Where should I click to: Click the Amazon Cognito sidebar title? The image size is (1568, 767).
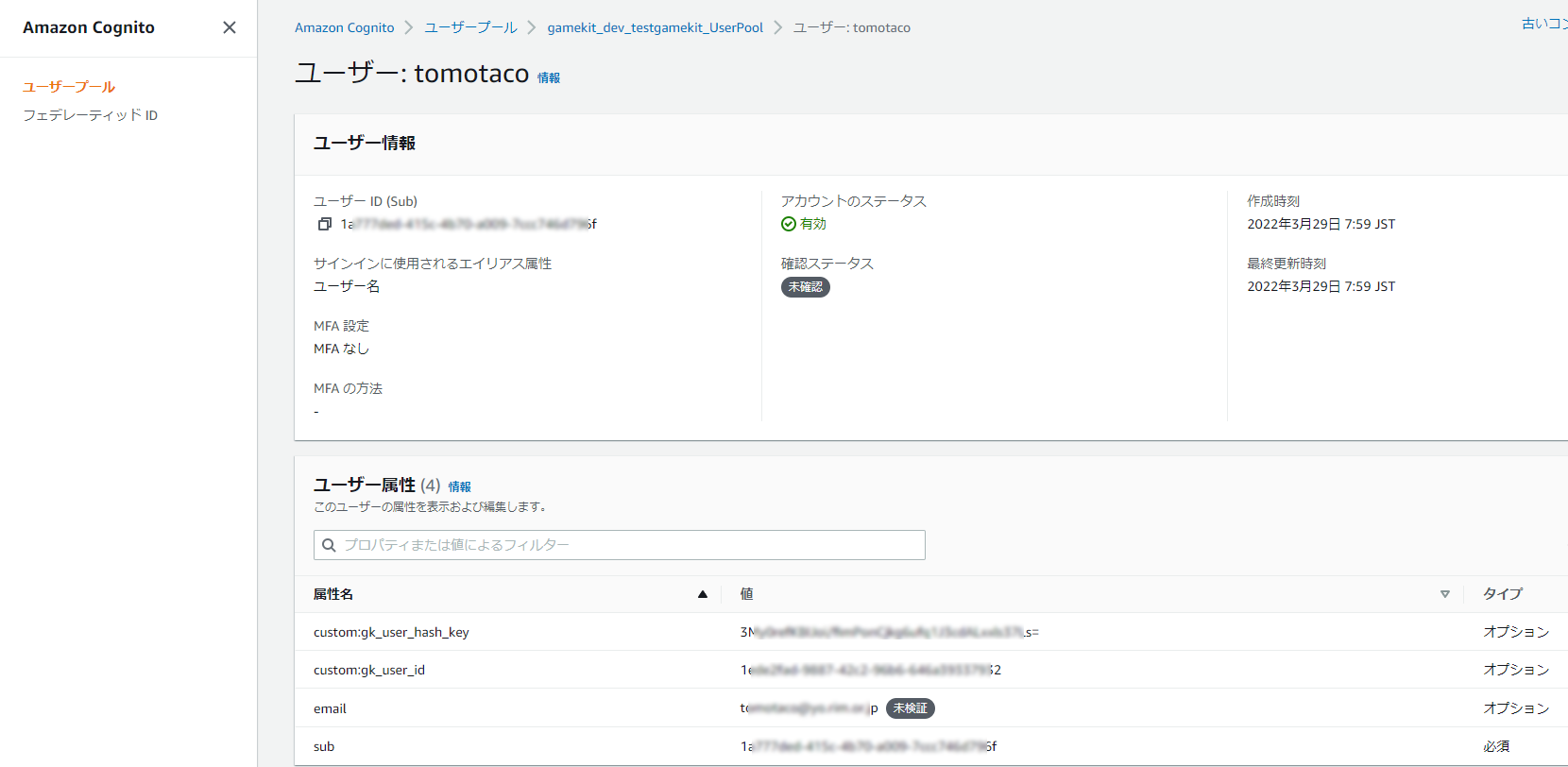(x=89, y=27)
